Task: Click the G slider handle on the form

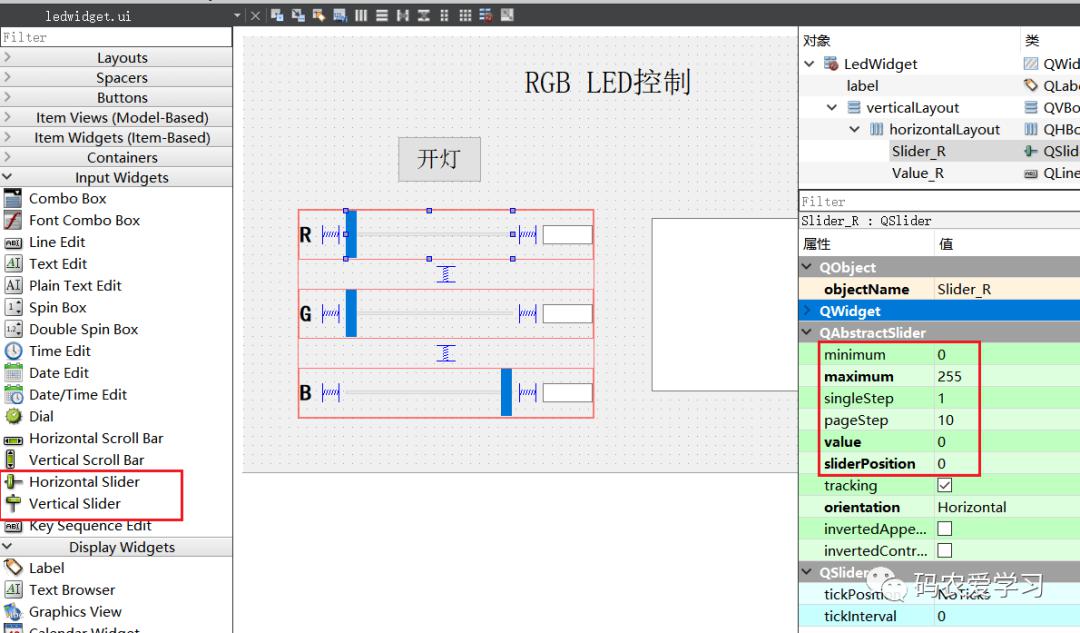Action: click(351, 313)
